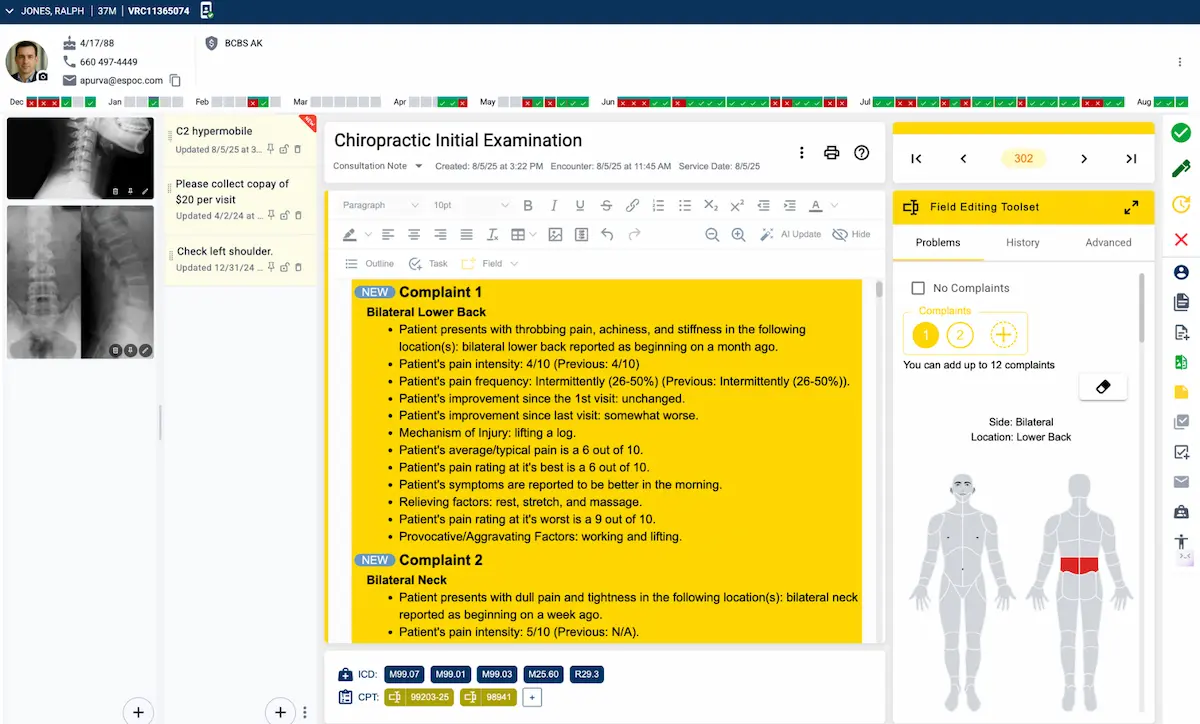The width and height of the screenshot is (1200, 724).
Task: Toggle bold formatting in editor toolbar
Action: pos(528,206)
